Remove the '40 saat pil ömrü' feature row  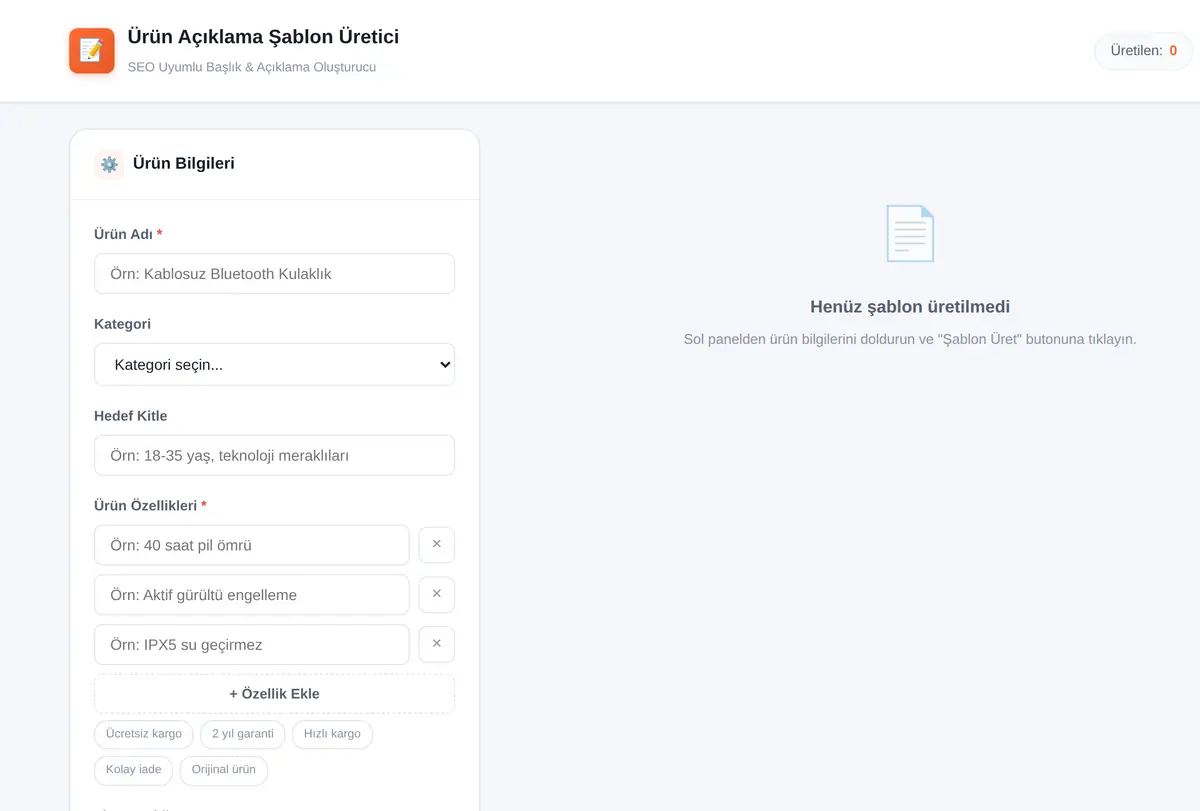click(436, 545)
